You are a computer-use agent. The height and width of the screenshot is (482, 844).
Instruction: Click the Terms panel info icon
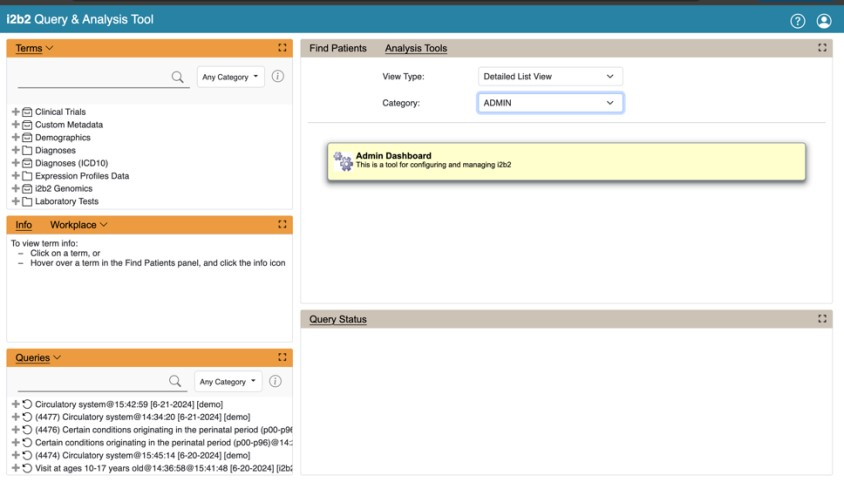[278, 77]
